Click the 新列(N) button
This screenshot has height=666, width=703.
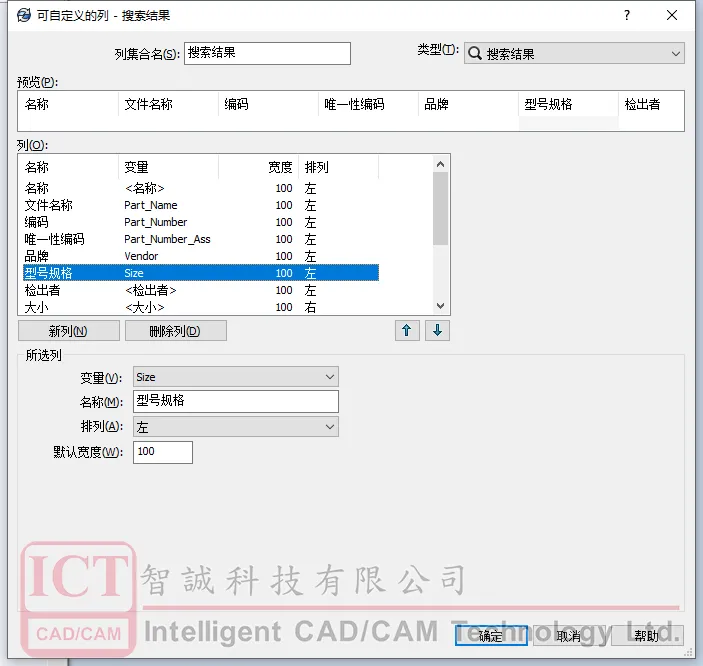click(69, 331)
